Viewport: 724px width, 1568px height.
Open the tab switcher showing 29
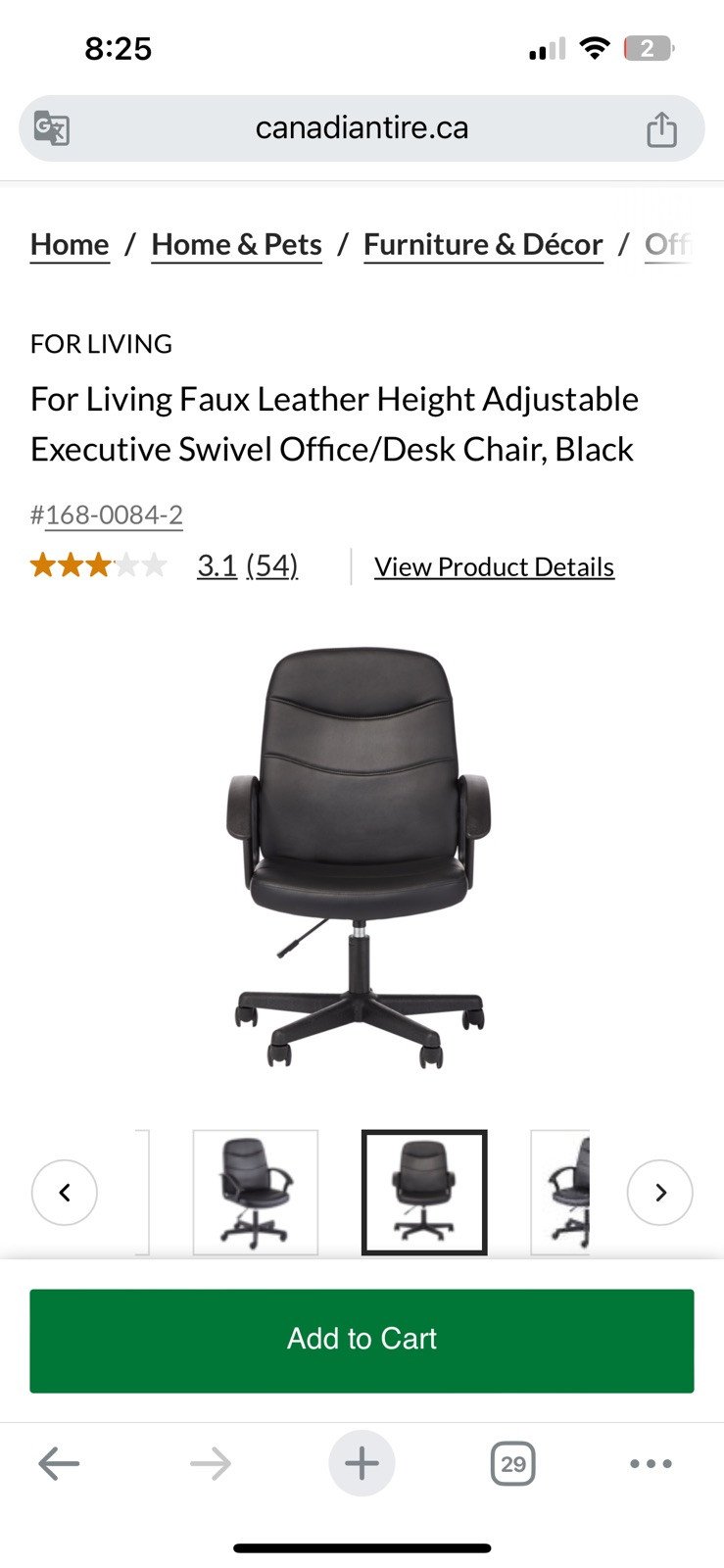512,1464
